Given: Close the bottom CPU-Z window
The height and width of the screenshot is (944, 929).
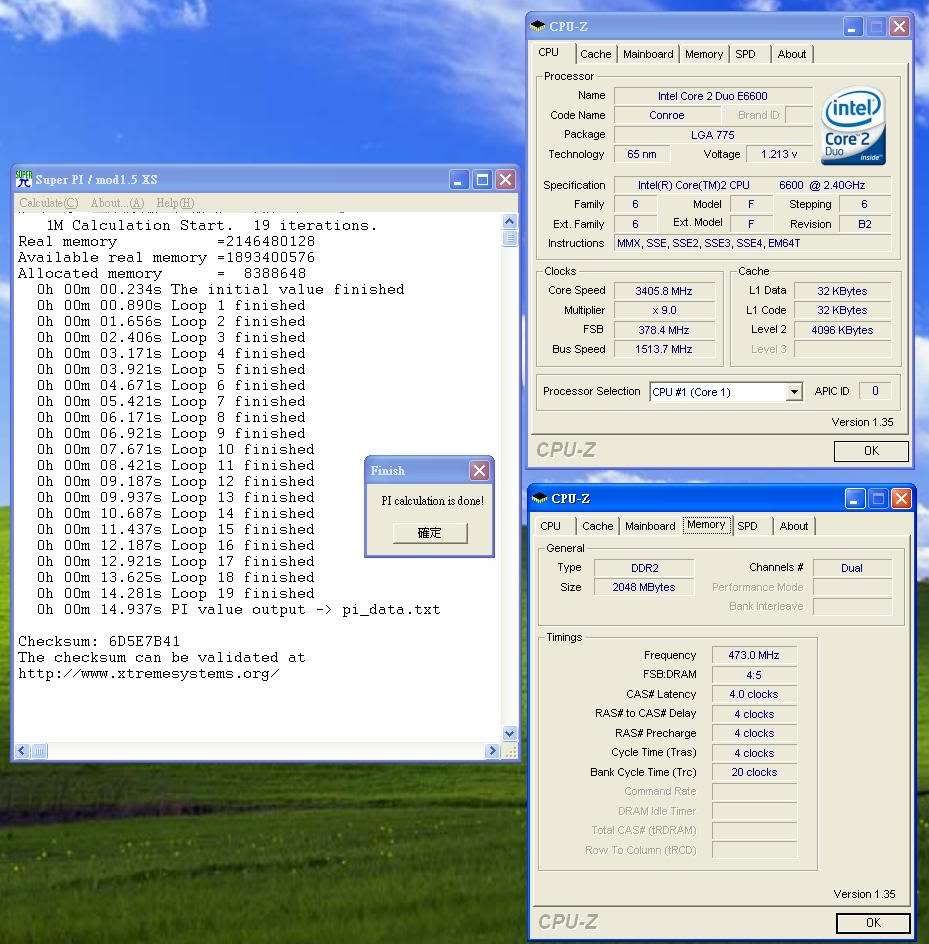Looking at the screenshot, I should click(901, 498).
